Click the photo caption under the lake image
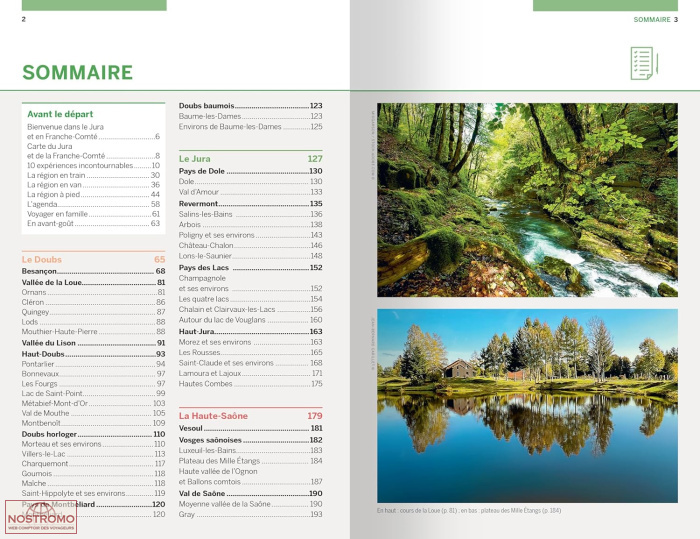This screenshot has height=539, width=700. (x=468, y=510)
